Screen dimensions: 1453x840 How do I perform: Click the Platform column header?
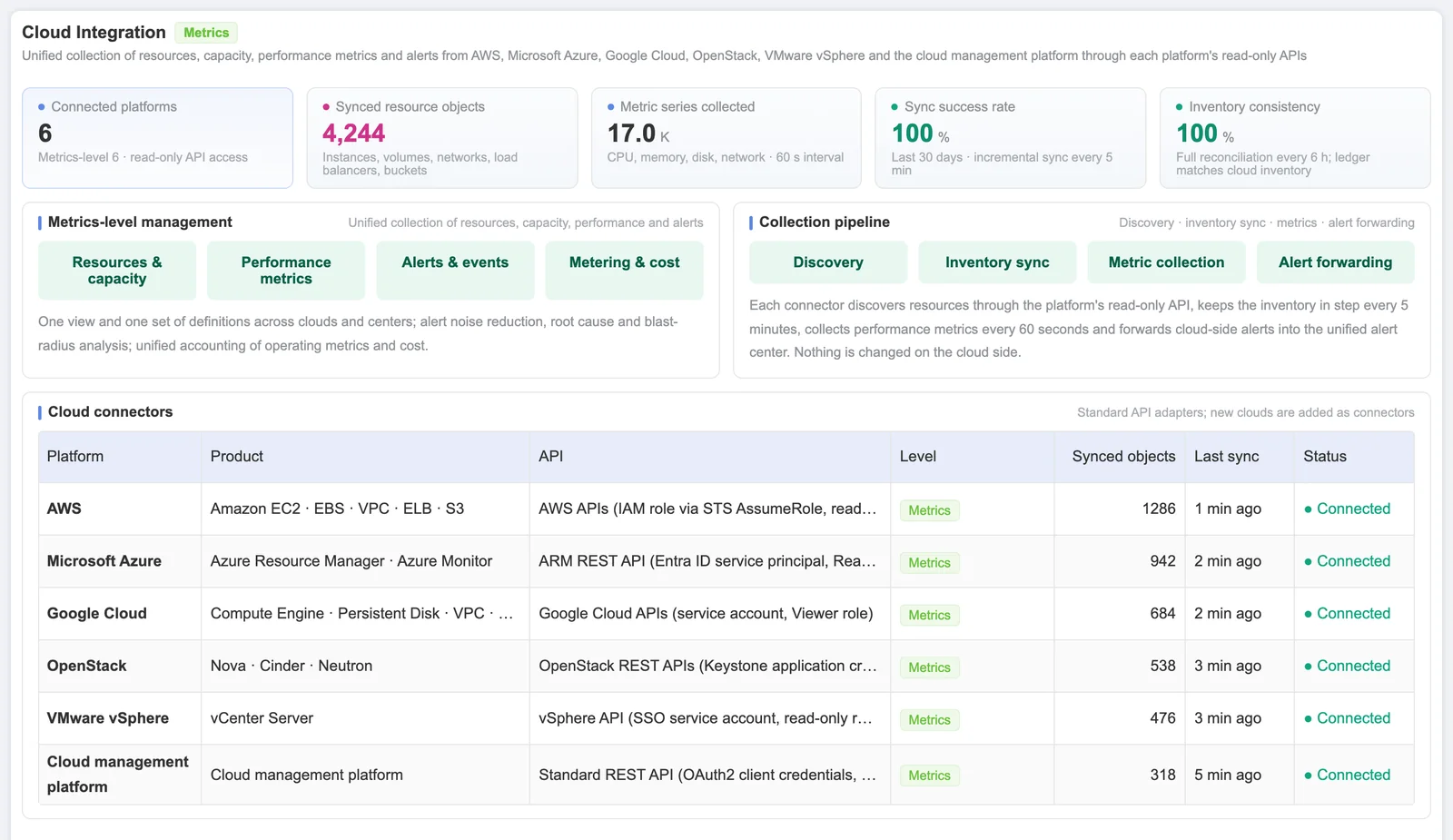[120, 457]
